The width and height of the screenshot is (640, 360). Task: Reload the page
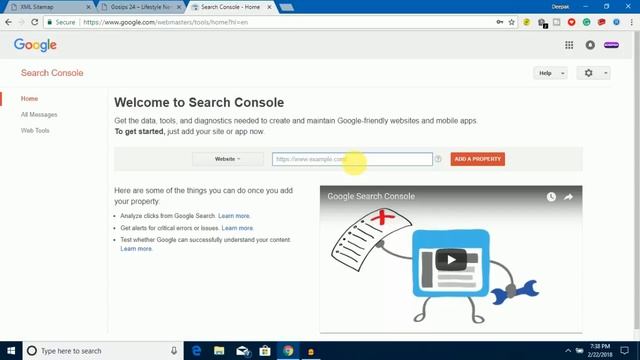pyautogui.click(x=35, y=22)
